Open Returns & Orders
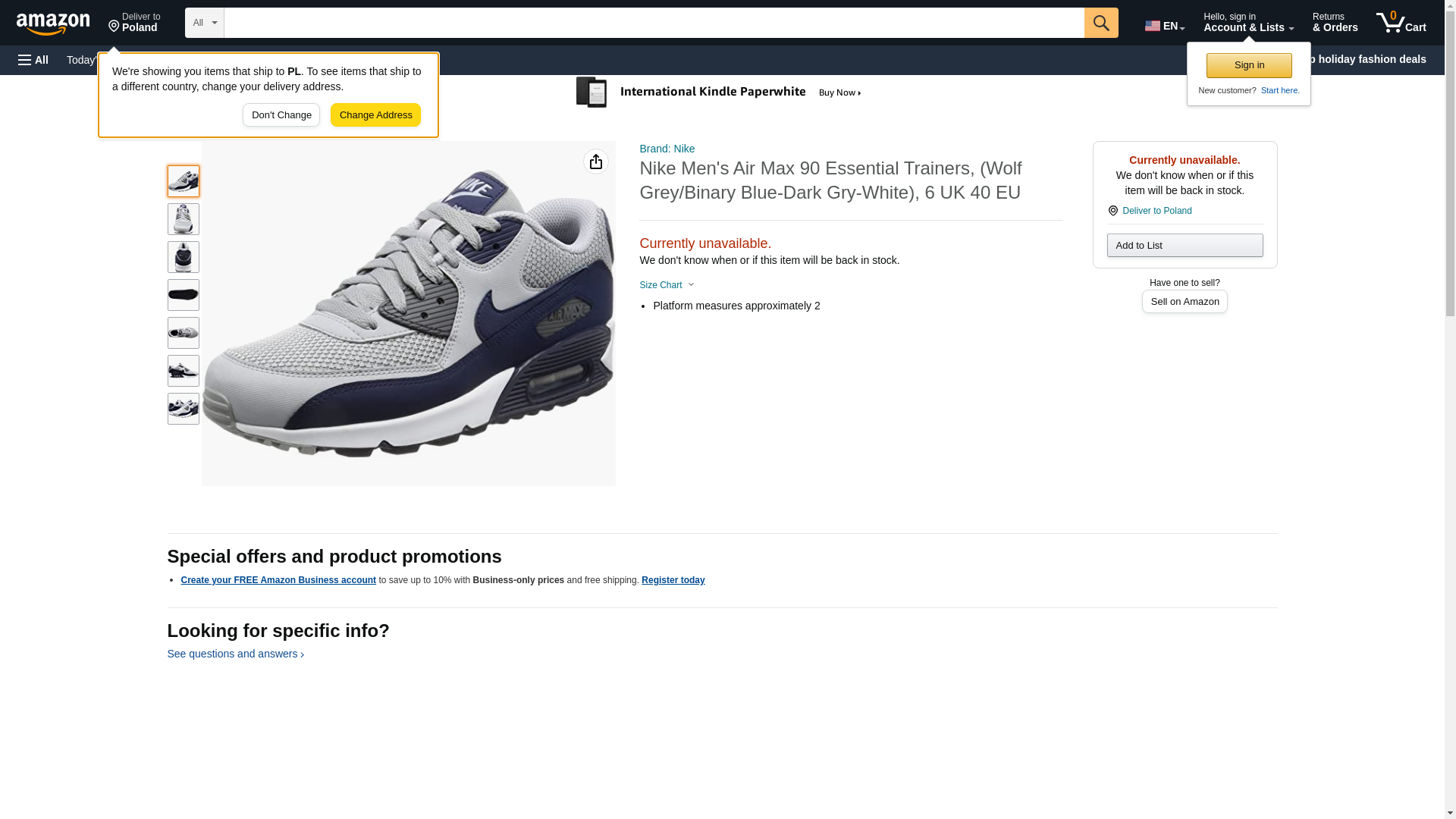 click(x=1335, y=23)
